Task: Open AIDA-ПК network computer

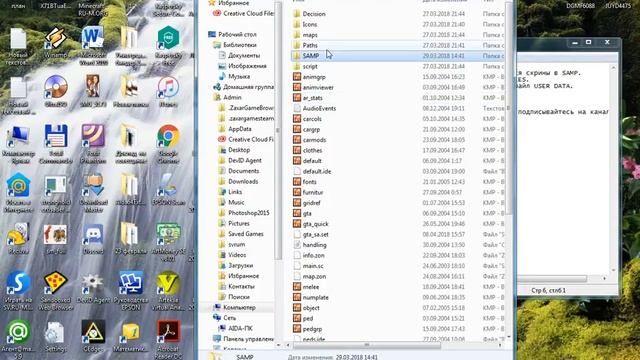Action: pyautogui.click(x=240, y=328)
